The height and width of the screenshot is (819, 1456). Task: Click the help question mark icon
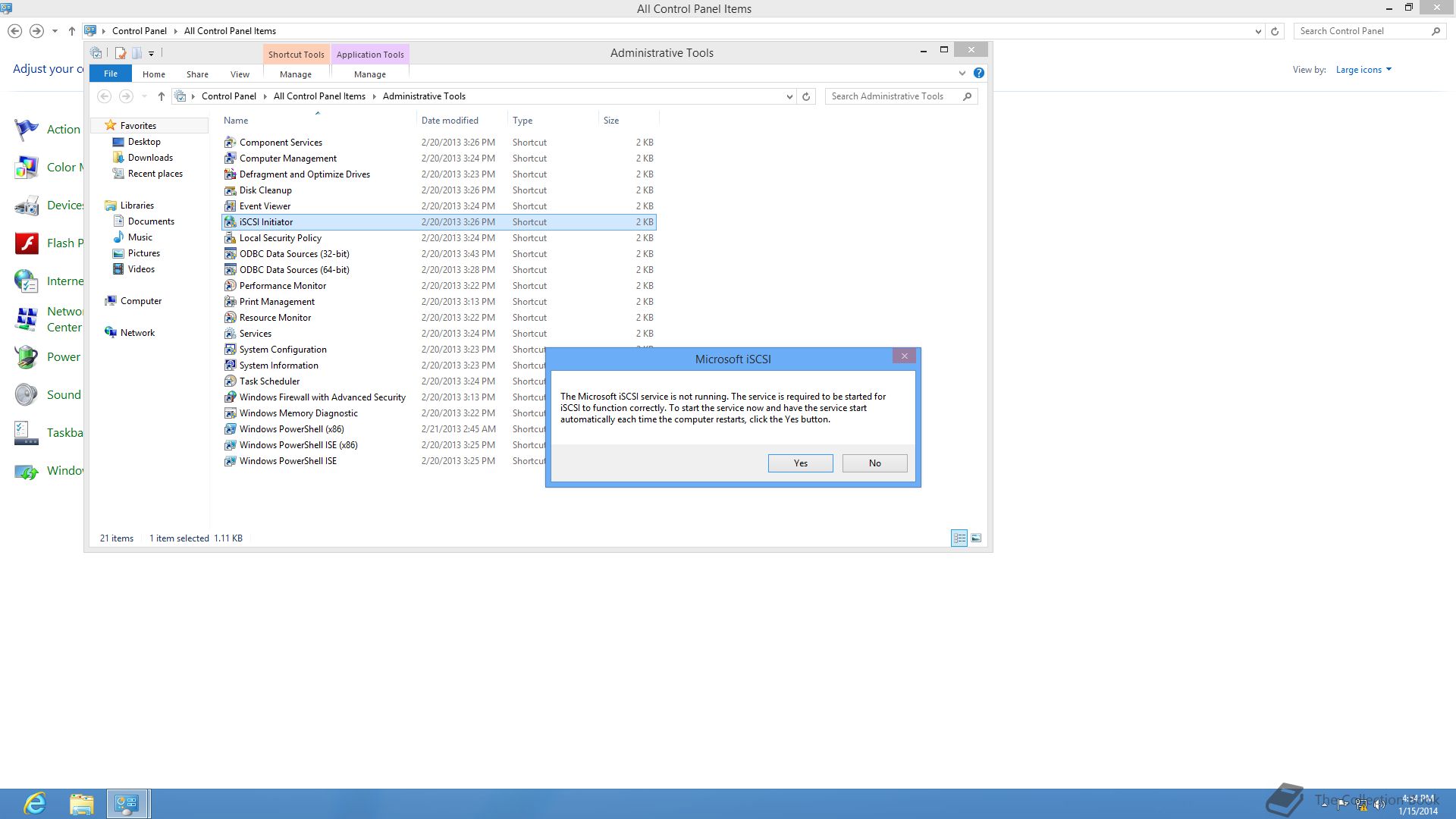click(x=979, y=74)
